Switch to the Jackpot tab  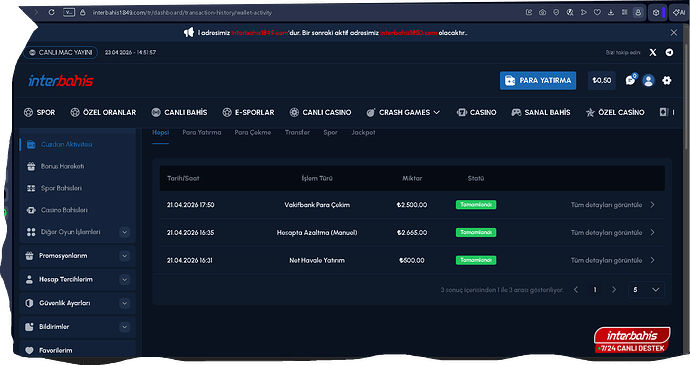point(363,133)
